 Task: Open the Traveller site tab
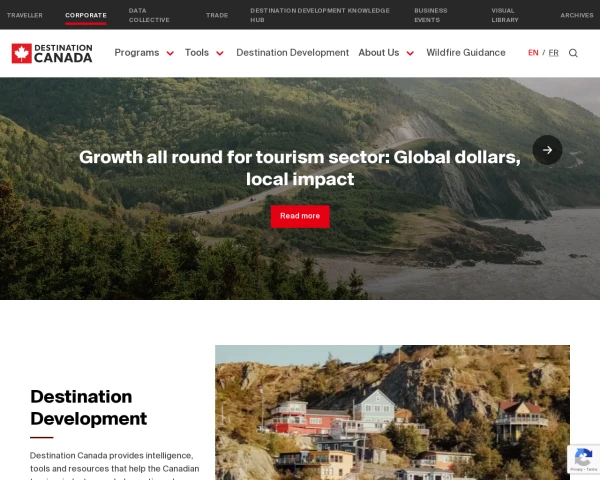[24, 15]
